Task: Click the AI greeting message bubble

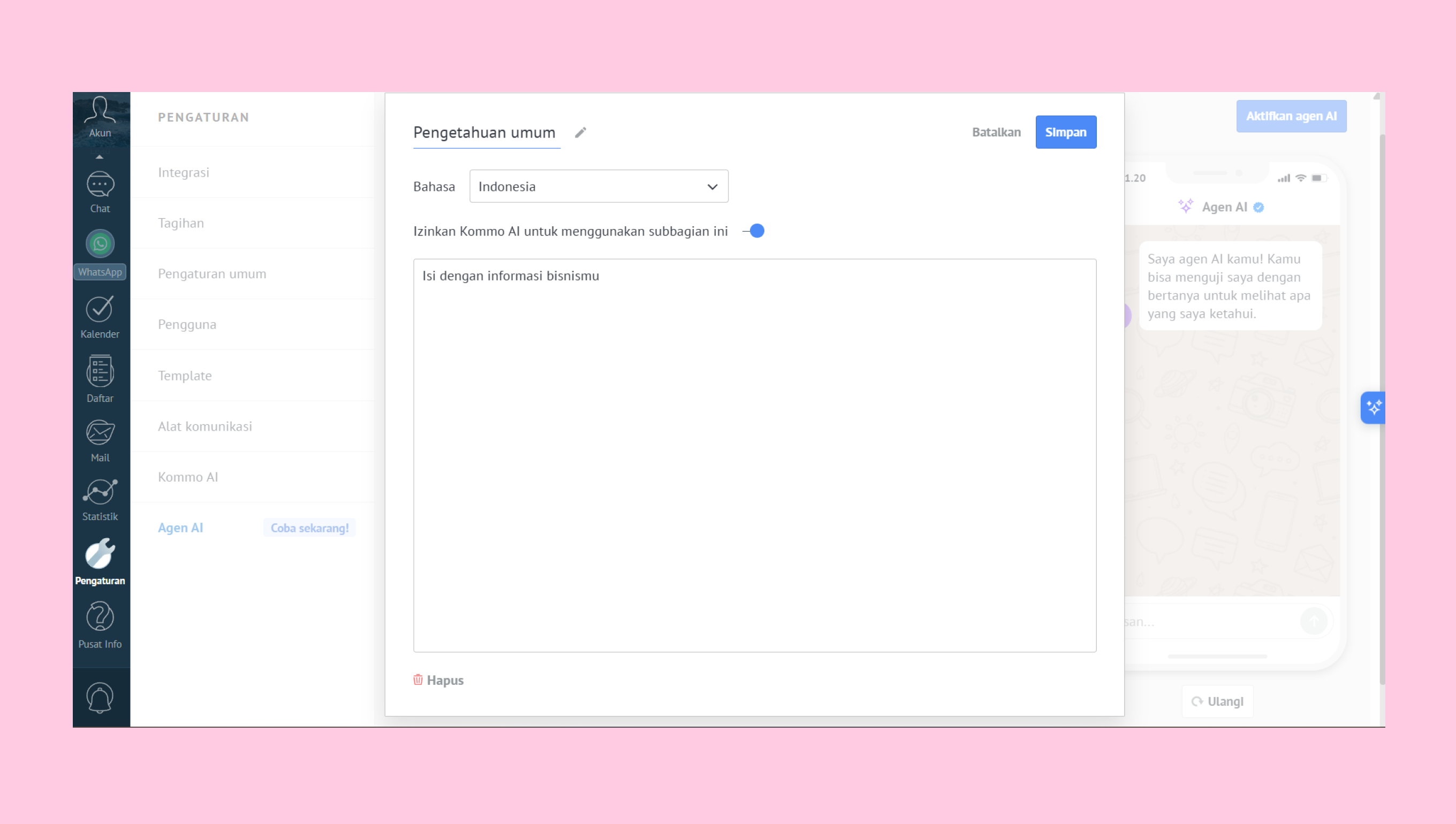Action: point(1230,286)
